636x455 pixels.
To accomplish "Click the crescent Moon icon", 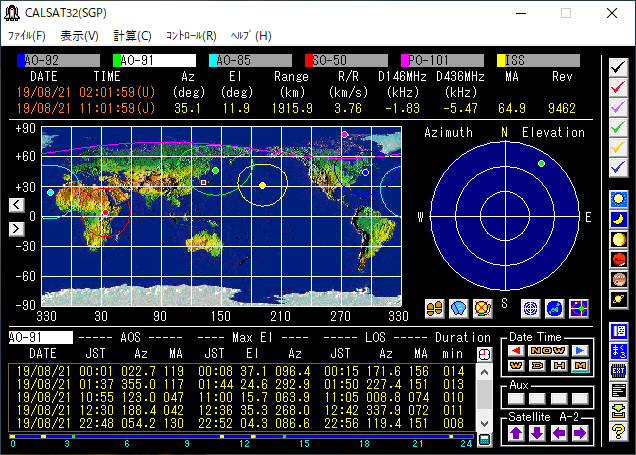I will (619, 219).
